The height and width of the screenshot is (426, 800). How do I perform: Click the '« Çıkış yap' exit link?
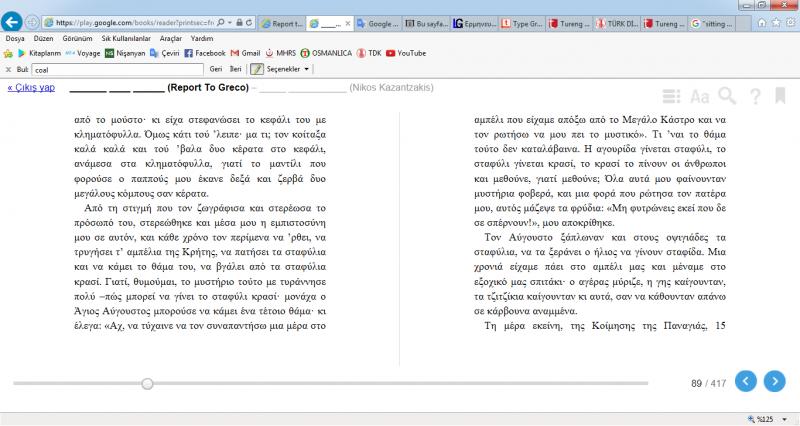(x=31, y=87)
